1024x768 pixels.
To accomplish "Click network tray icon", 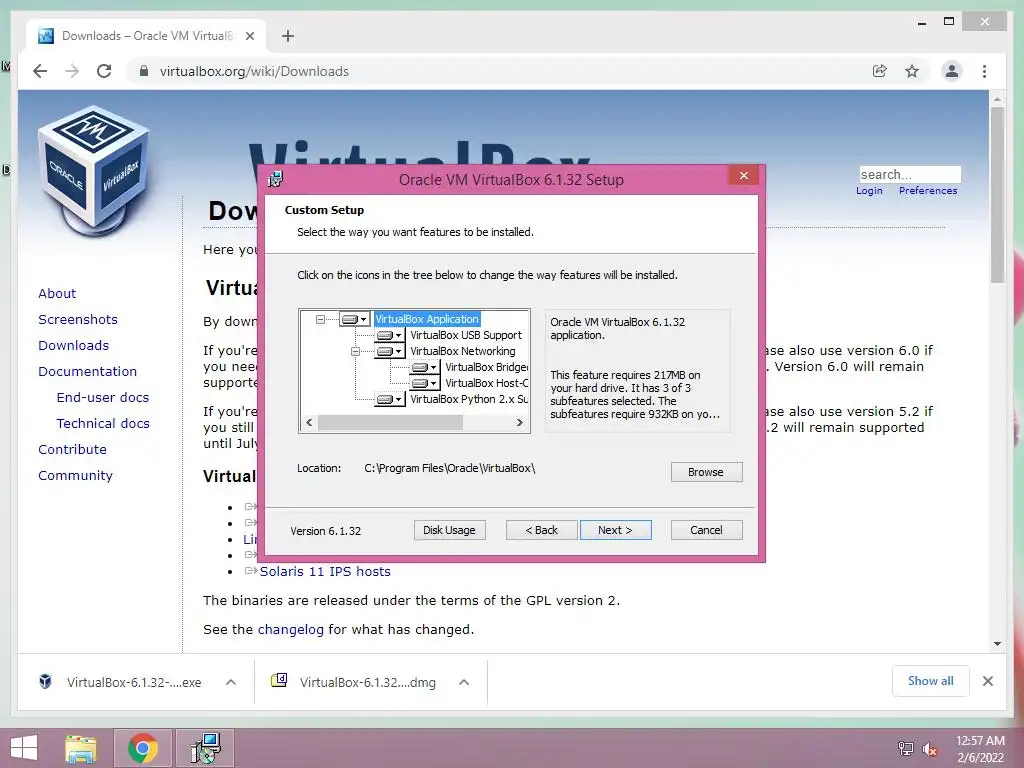I will [906, 749].
